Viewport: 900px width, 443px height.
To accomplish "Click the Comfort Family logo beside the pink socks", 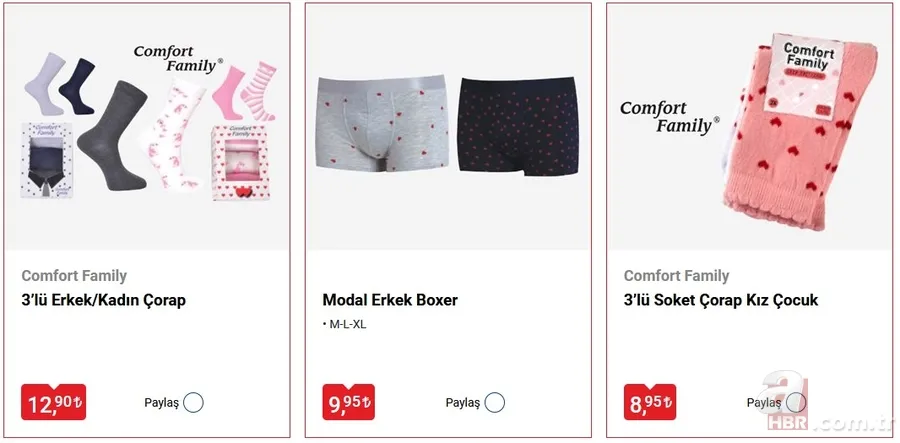I will coord(670,117).
